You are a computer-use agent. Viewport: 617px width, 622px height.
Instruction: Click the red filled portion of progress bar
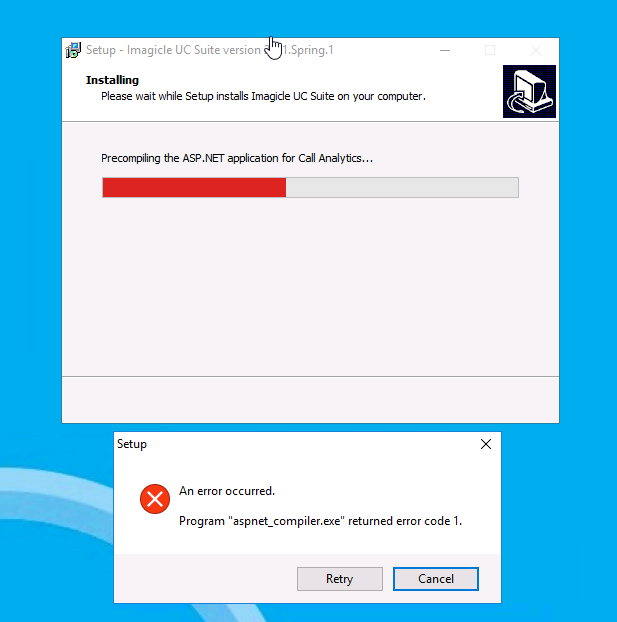194,187
